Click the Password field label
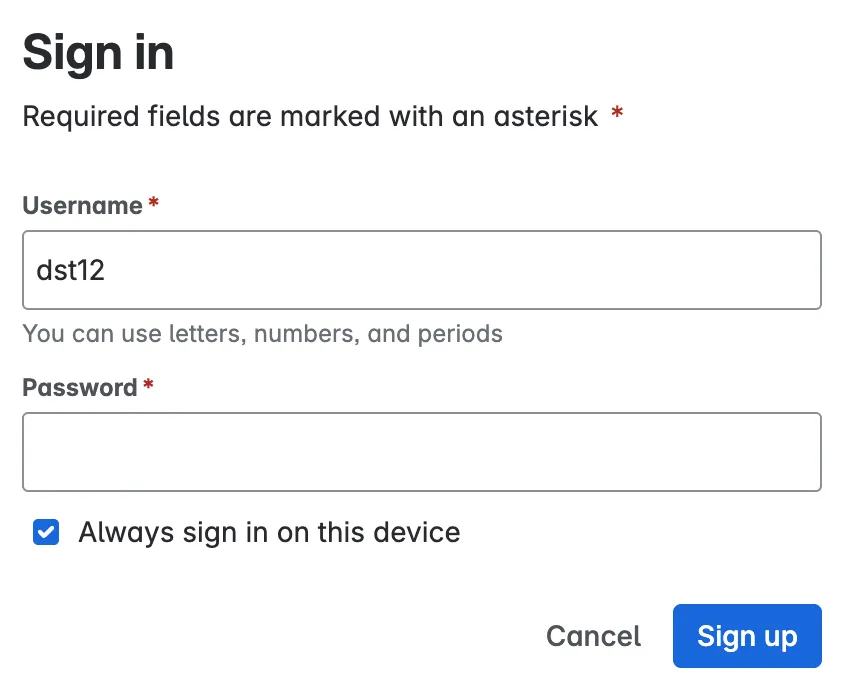842x688 pixels. point(80,388)
